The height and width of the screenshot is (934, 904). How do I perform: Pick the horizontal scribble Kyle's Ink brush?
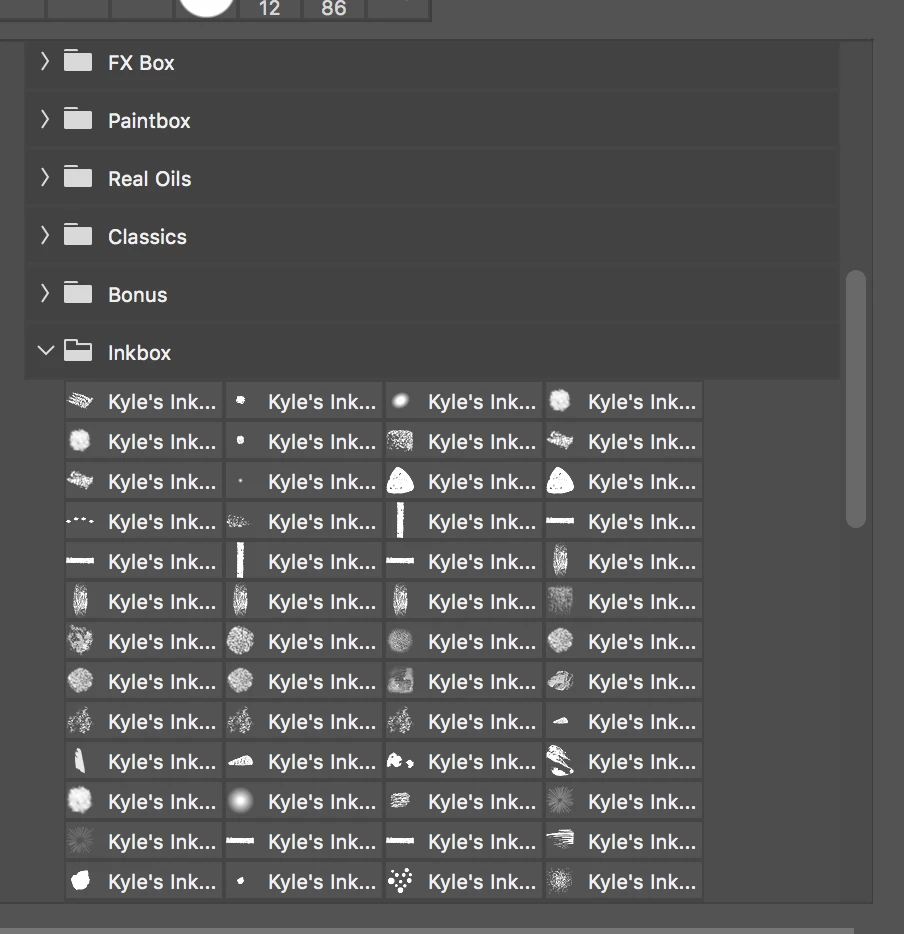[464, 801]
